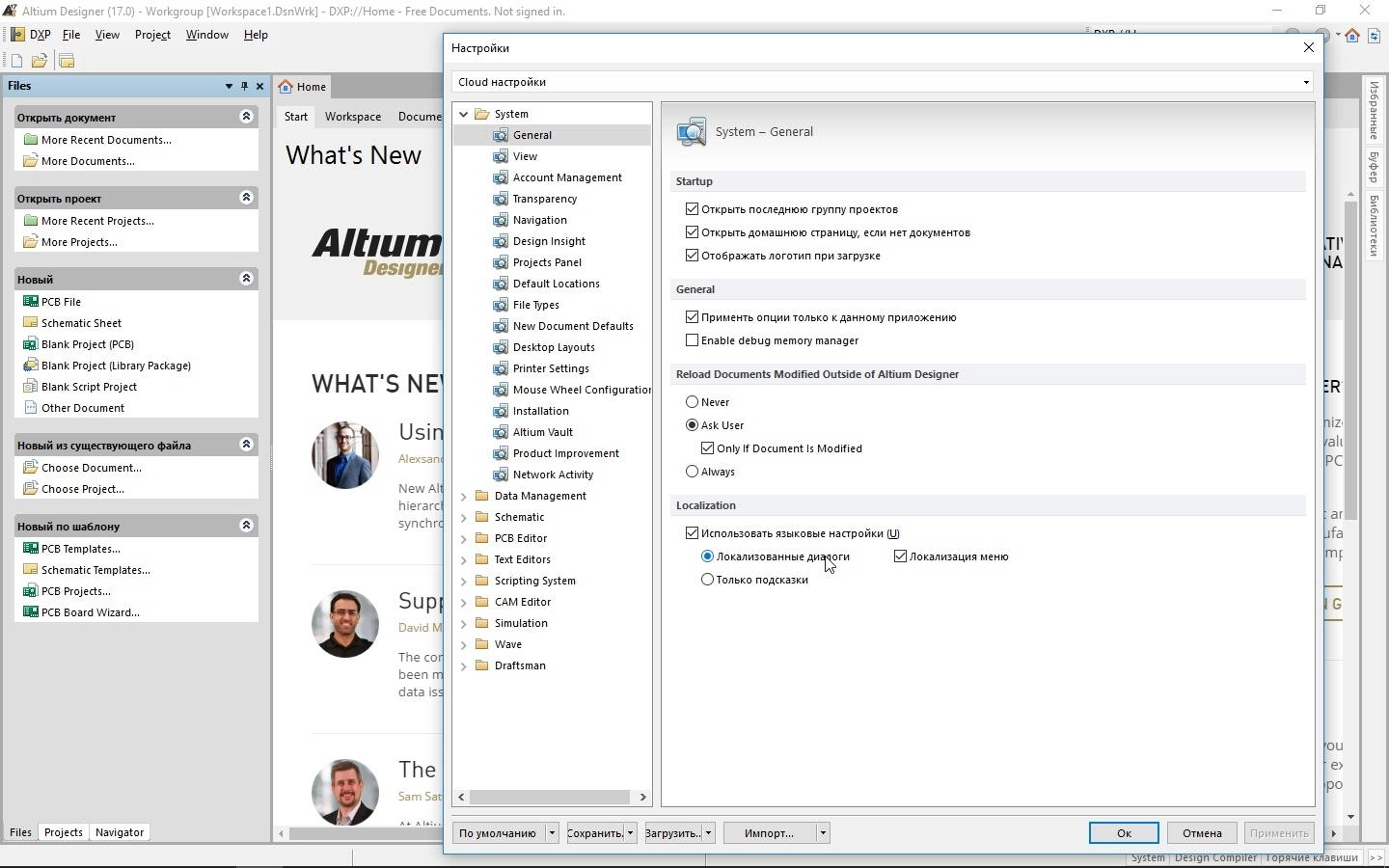Image resolution: width=1389 pixels, height=868 pixels.
Task: Open the 'По умолчанию' dropdown arrow
Action: pyautogui.click(x=552, y=833)
